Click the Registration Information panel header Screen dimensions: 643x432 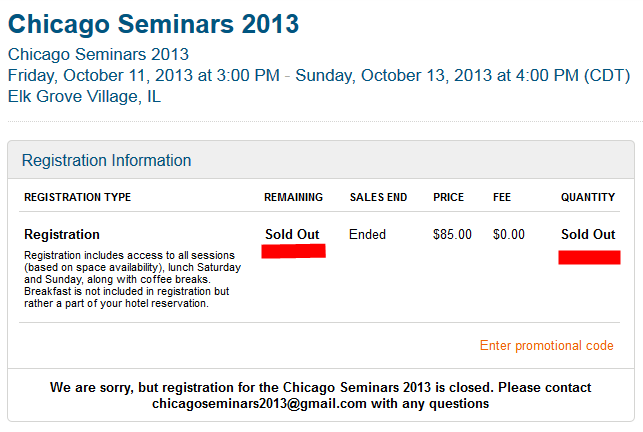click(107, 160)
